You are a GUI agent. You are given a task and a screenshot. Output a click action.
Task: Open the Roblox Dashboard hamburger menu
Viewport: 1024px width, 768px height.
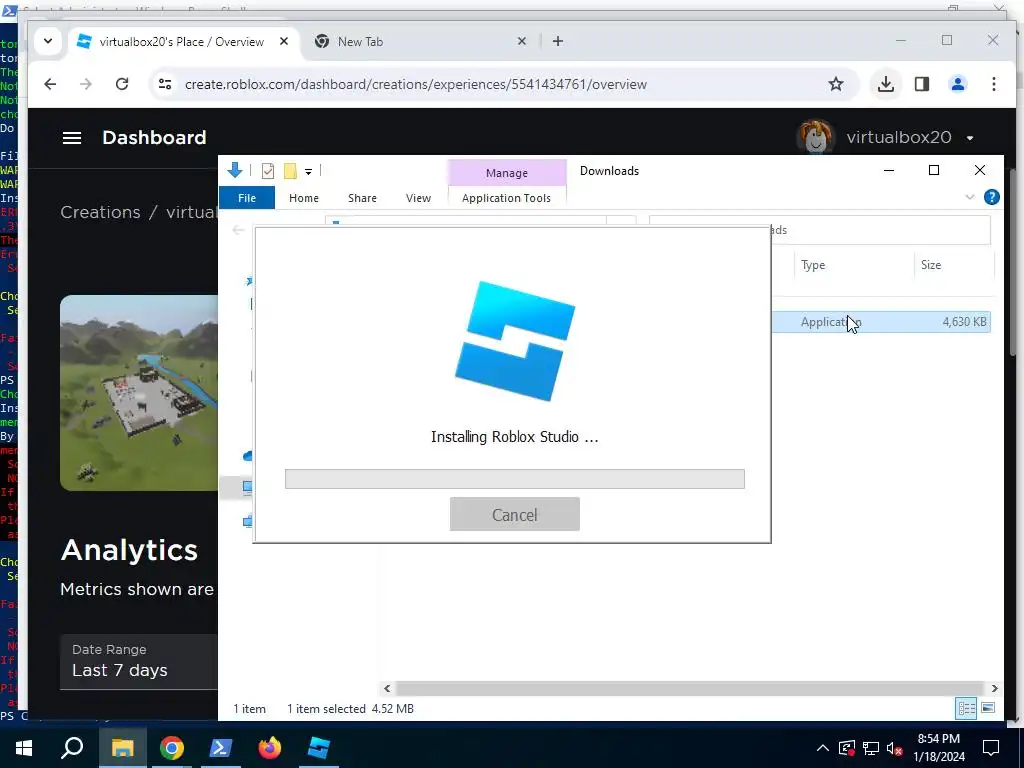point(72,138)
